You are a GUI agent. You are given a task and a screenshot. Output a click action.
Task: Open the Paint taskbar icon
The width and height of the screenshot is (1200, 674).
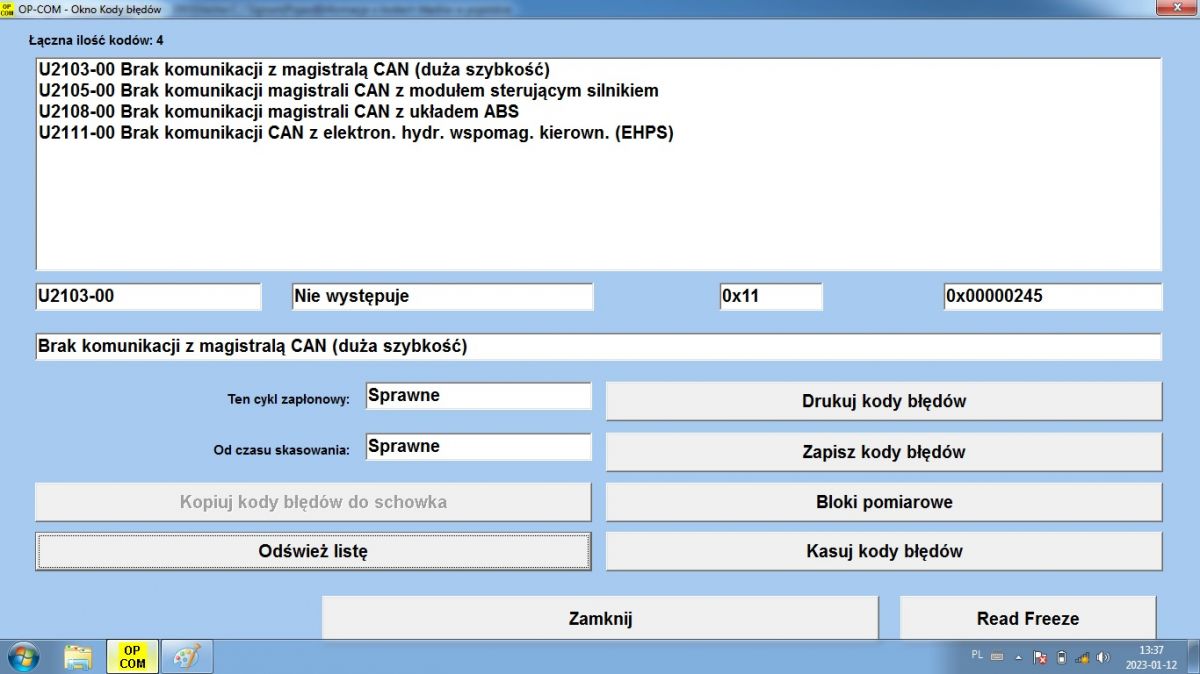[x=187, y=657]
